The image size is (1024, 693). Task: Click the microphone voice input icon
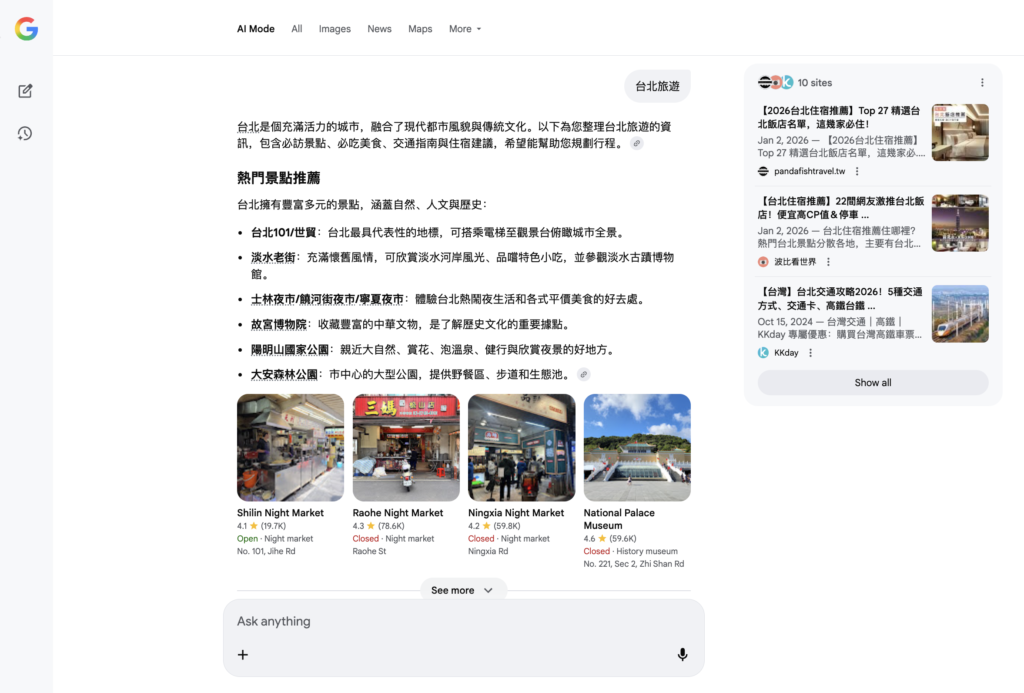point(682,655)
